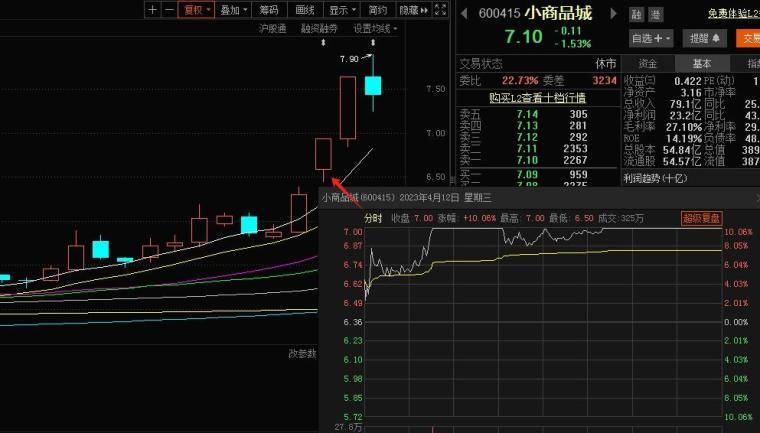Click 交易状态 休市 status row

click(x=538, y=64)
